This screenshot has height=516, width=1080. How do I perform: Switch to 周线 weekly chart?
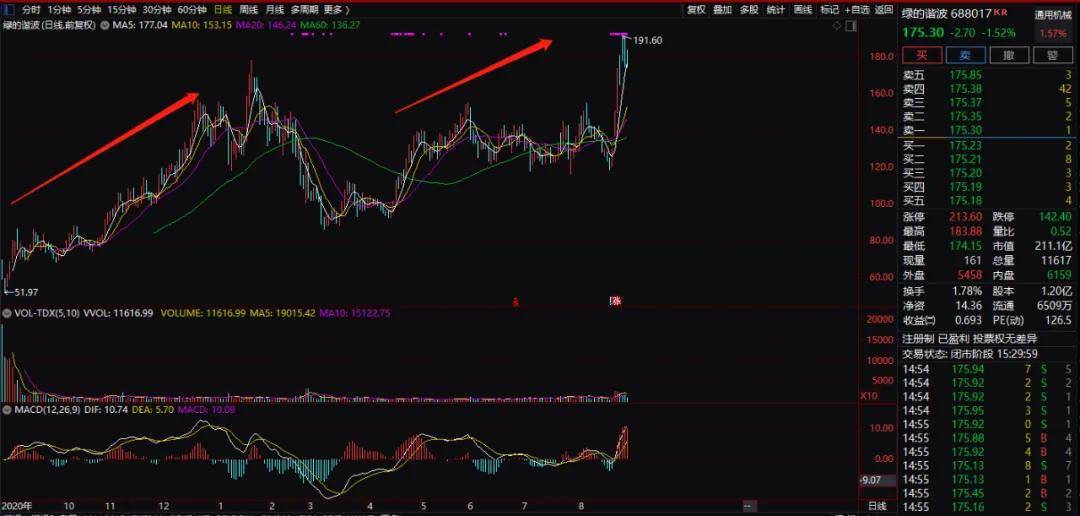tap(249, 10)
